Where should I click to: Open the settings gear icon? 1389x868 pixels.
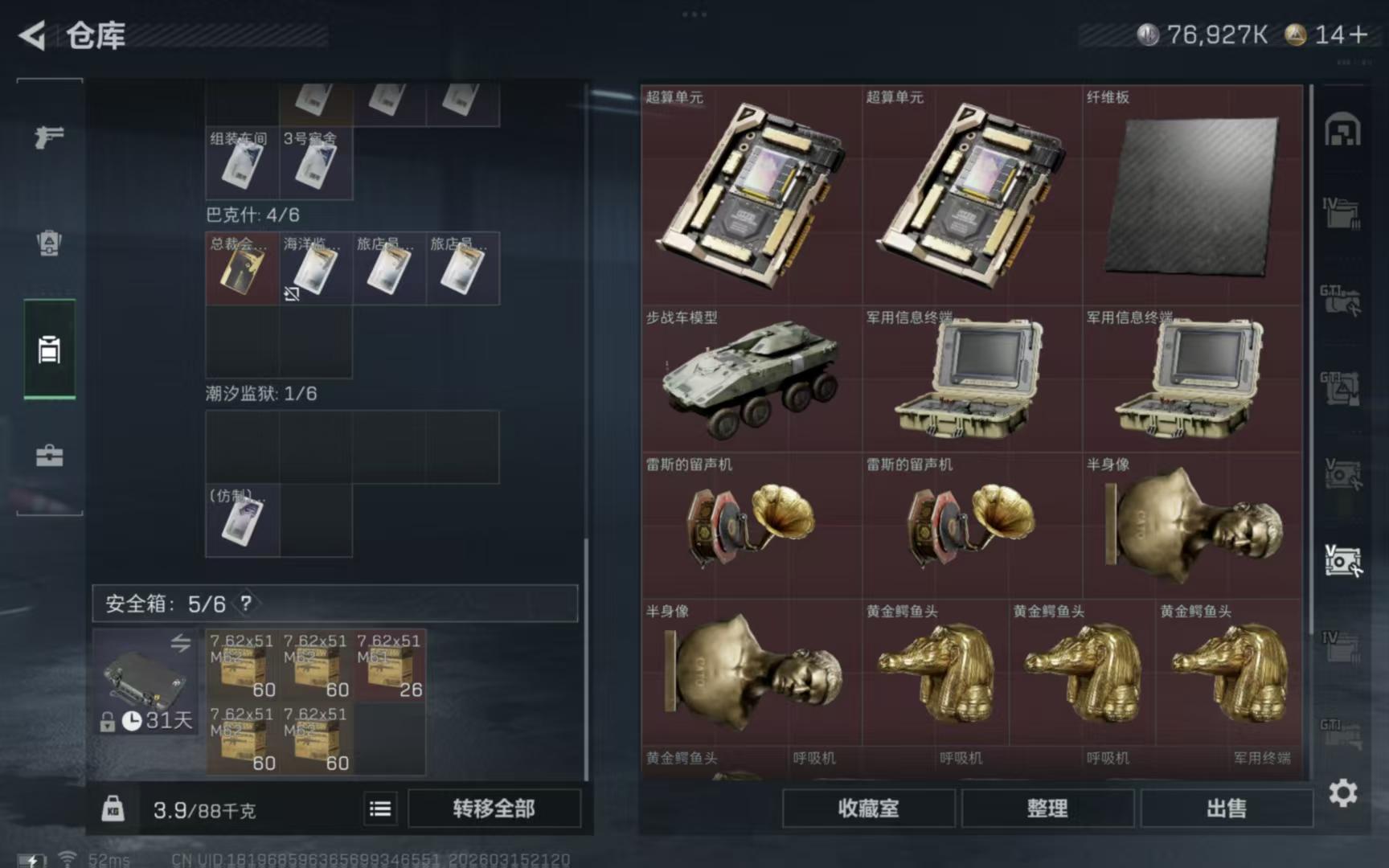[x=1342, y=793]
